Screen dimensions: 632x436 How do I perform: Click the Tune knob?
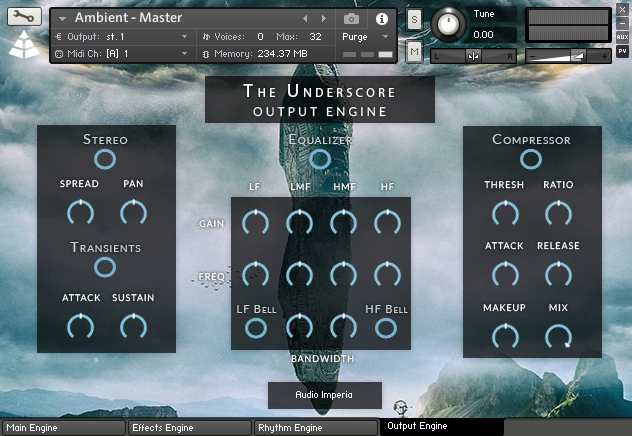click(x=448, y=25)
